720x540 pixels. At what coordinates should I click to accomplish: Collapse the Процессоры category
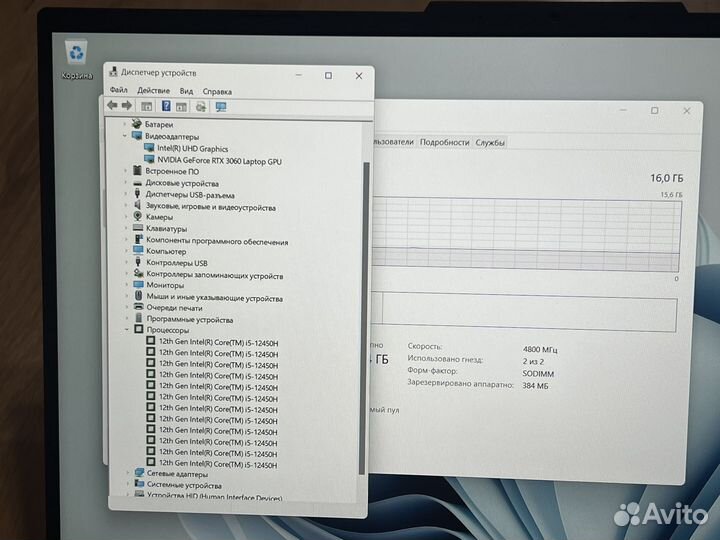point(127,330)
